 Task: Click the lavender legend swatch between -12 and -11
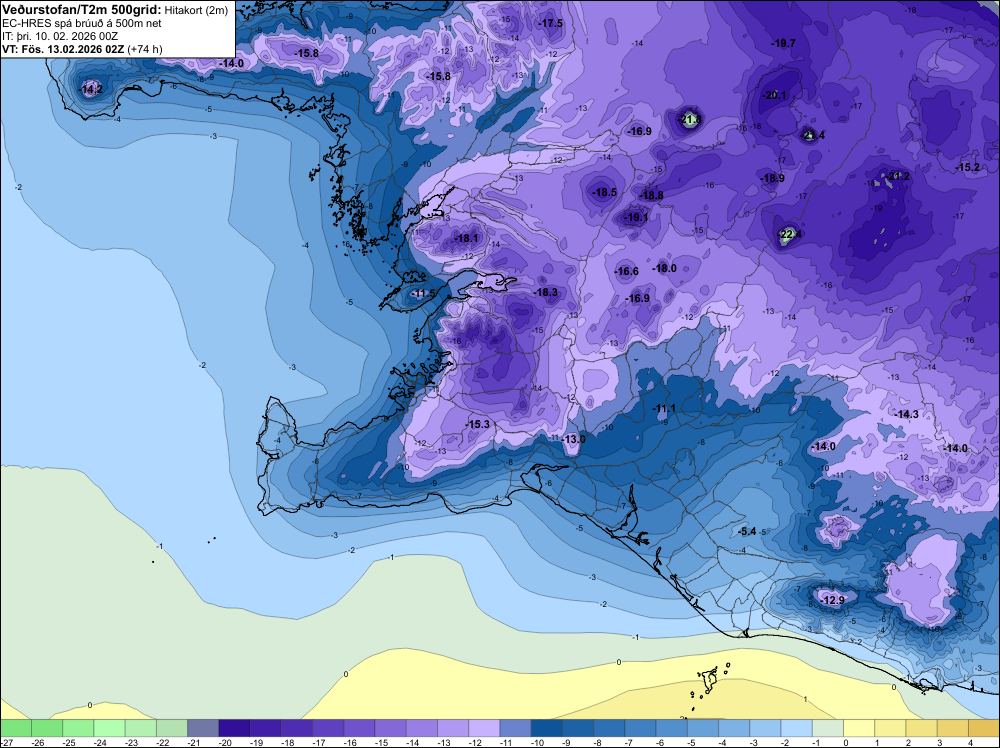coord(485,728)
